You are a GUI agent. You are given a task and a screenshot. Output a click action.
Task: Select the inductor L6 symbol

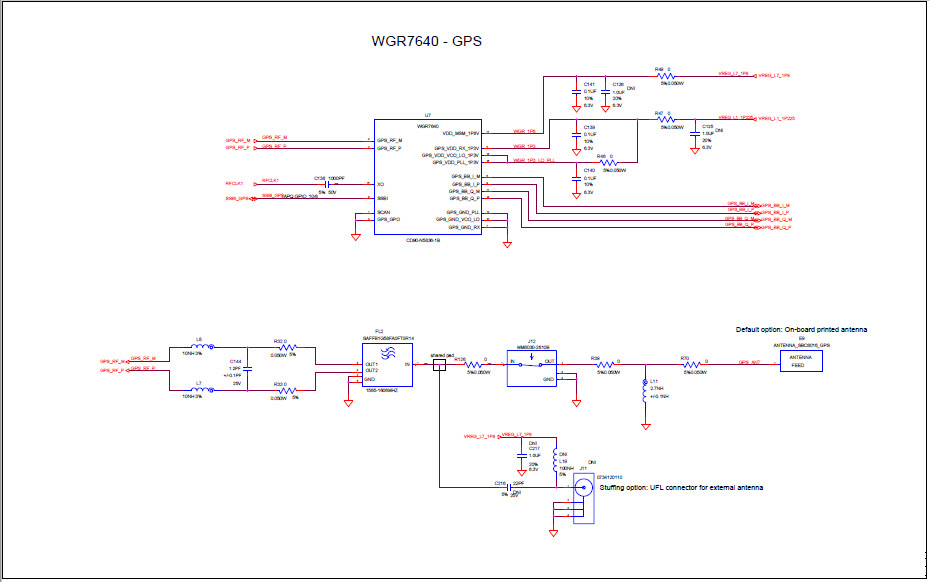tap(198, 346)
